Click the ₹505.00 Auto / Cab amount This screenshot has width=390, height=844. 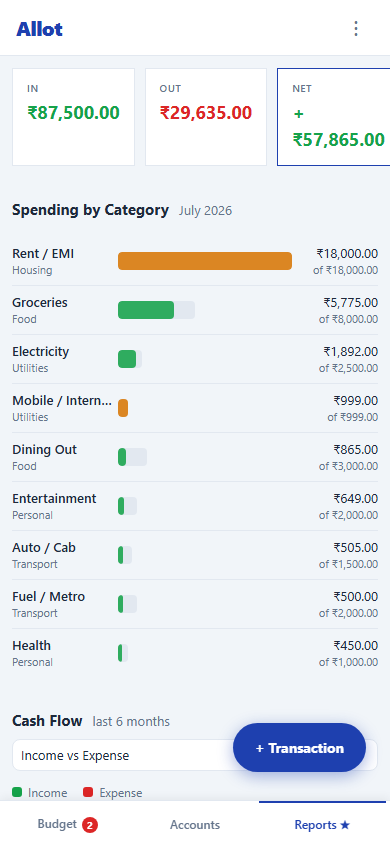coord(356,547)
